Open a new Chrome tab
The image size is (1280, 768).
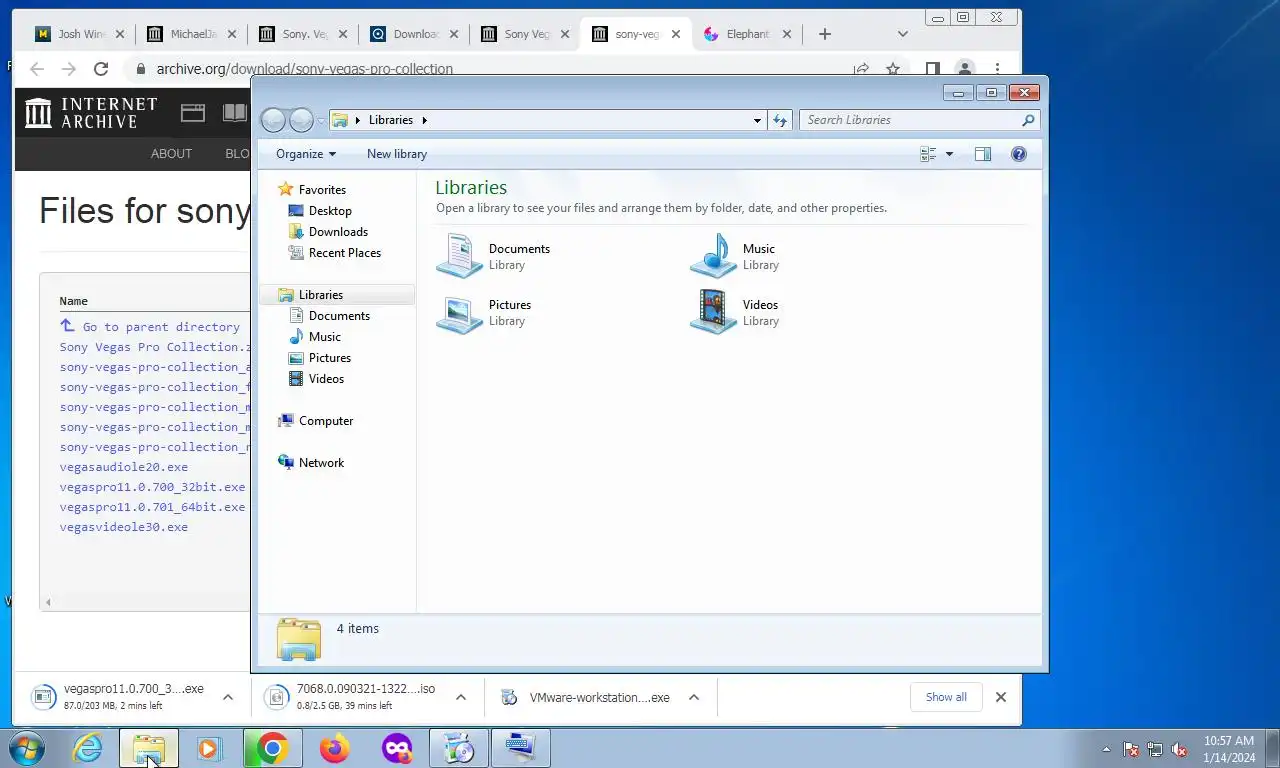pyautogui.click(x=824, y=34)
